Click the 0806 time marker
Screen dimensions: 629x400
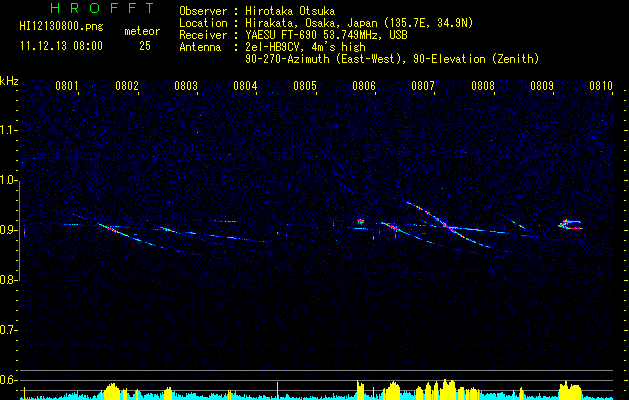364,86
